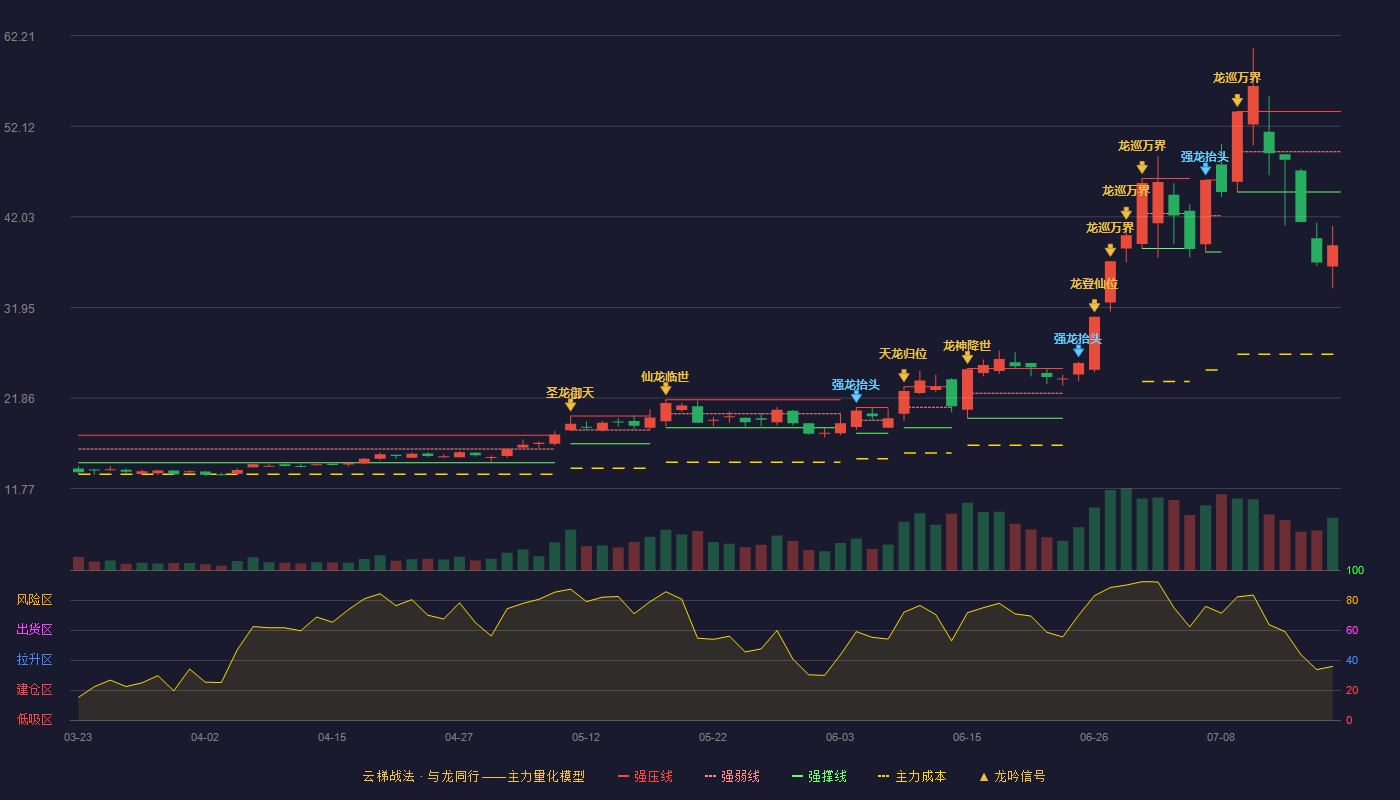
Task: Click the 31.95 price axis label
Action: [x=19, y=308]
